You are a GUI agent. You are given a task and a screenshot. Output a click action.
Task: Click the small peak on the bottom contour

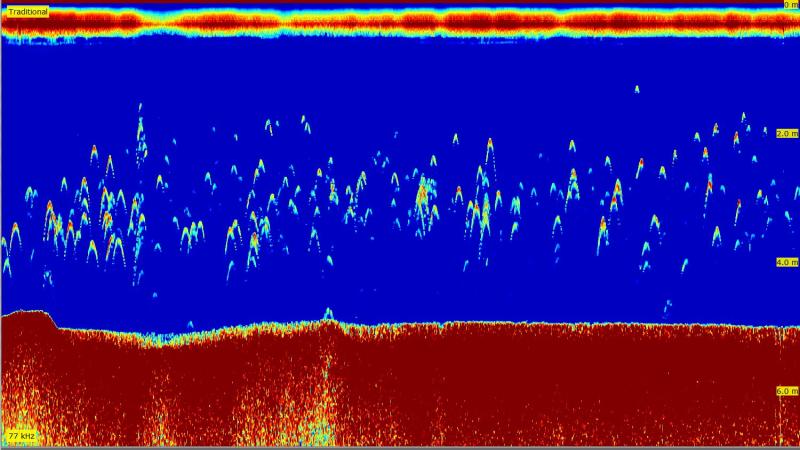tap(328, 314)
